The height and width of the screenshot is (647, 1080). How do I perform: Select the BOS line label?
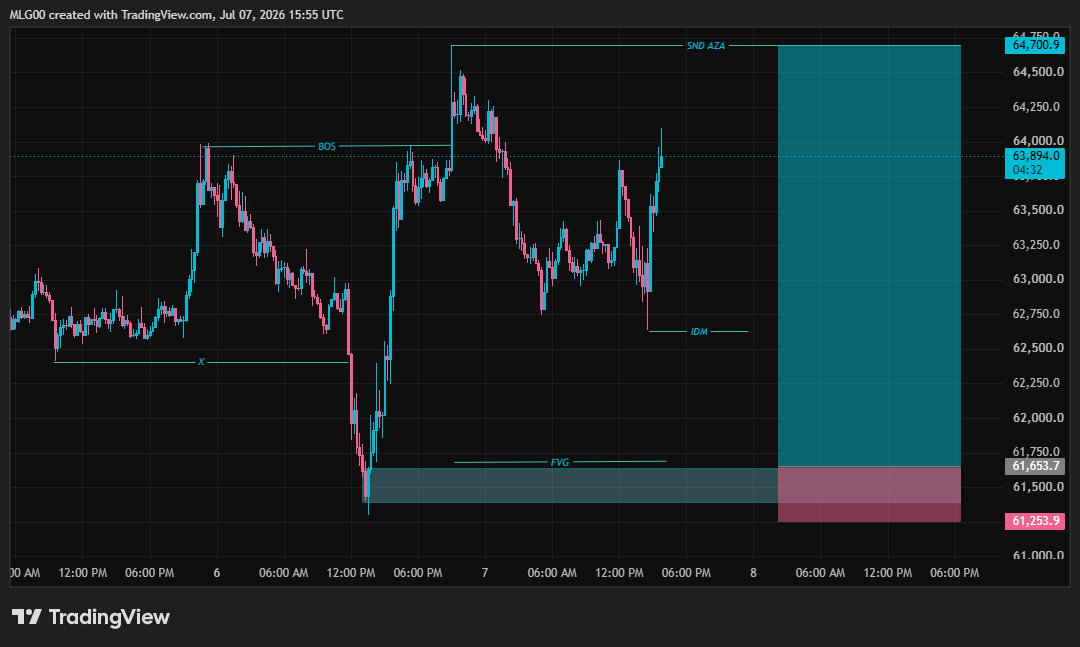click(326, 146)
